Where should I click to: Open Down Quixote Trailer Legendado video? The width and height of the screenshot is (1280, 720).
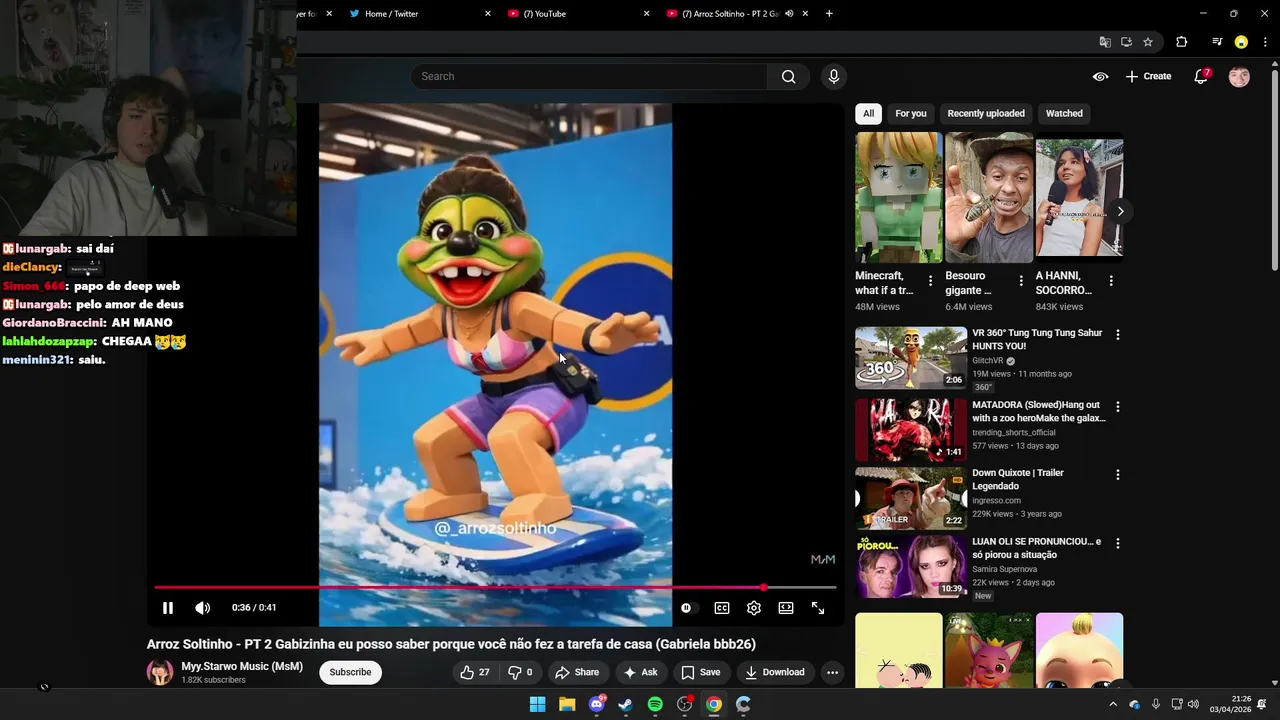[911, 498]
